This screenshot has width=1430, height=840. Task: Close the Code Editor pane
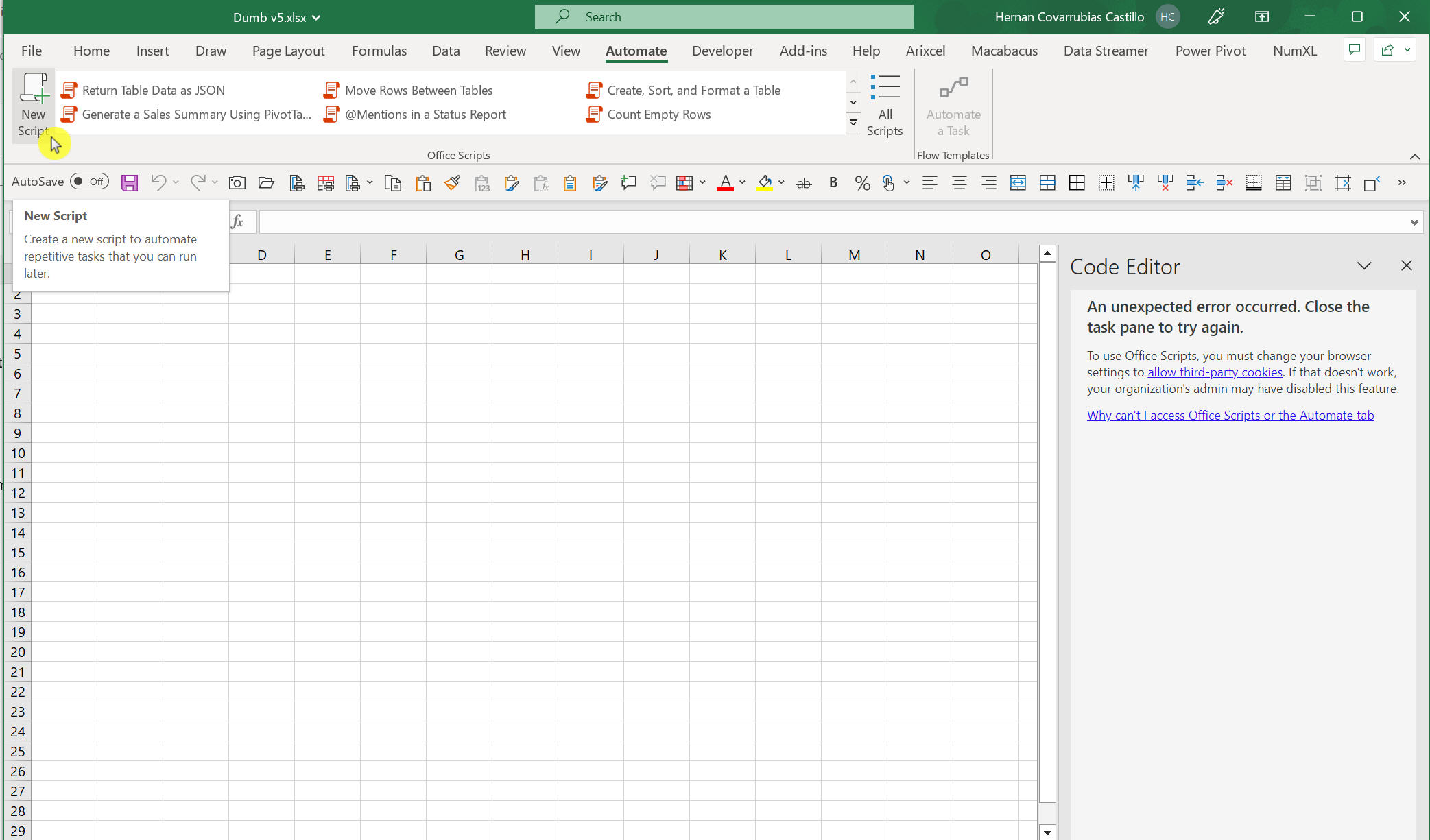[x=1407, y=265]
